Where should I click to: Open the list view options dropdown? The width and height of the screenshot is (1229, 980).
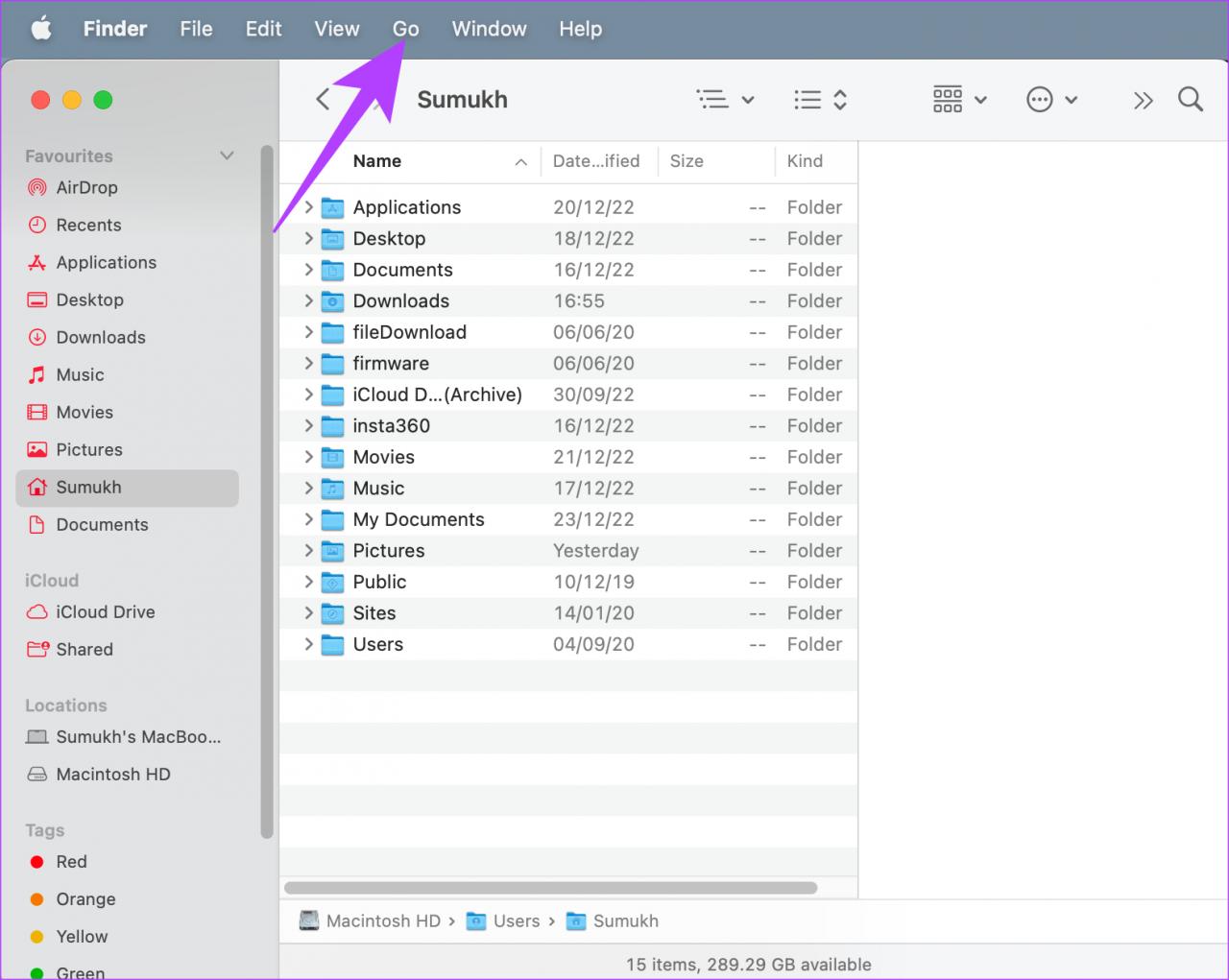tap(725, 100)
